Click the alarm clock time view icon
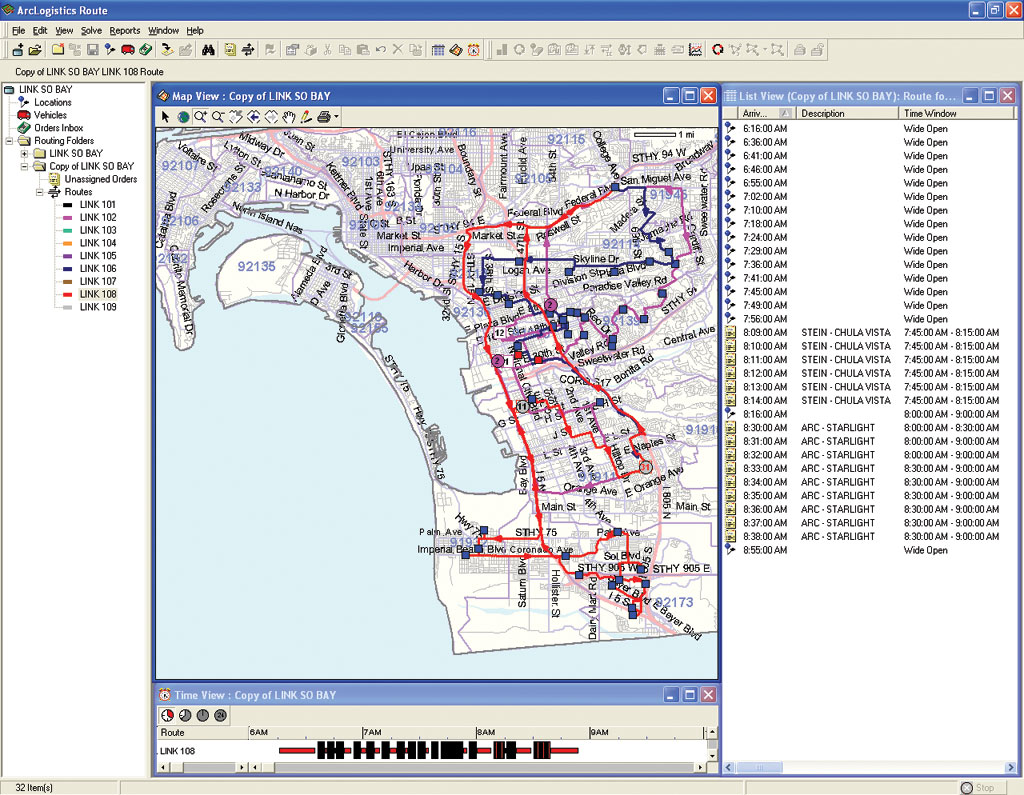The height and width of the screenshot is (795, 1024). 473,49
